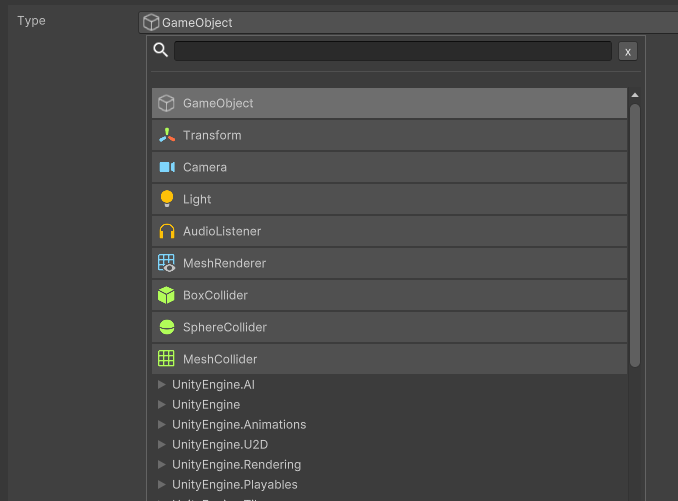This screenshot has height=501, width=678.
Task: Expand the UnityEngine.Animations namespace
Action: pos(162,424)
